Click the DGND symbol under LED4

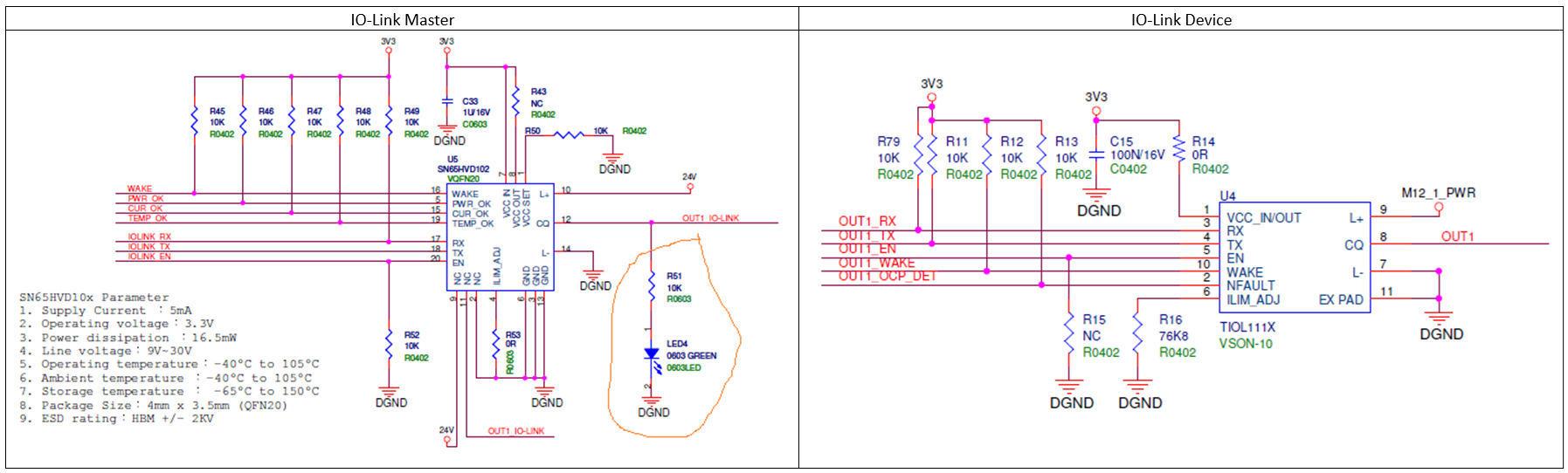(x=653, y=407)
